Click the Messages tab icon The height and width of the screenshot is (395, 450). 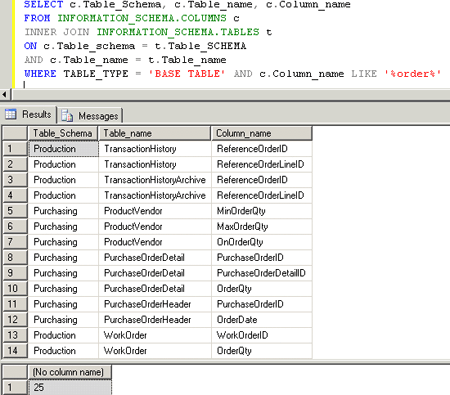coord(67,116)
